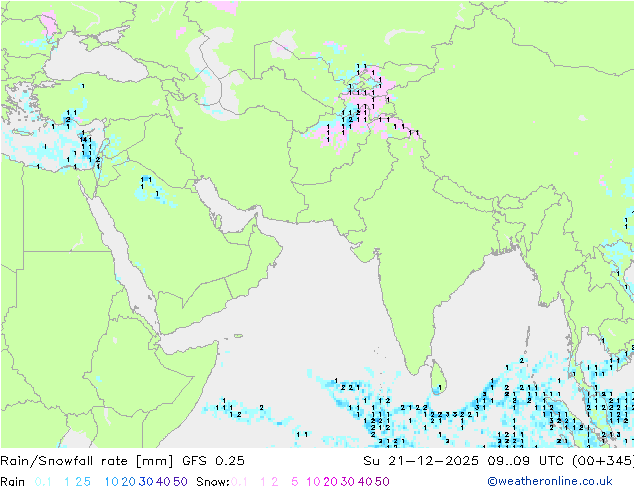Click the snow 10 legend value
Image resolution: width=634 pixels, height=490 pixels.
pyautogui.click(x=313, y=482)
